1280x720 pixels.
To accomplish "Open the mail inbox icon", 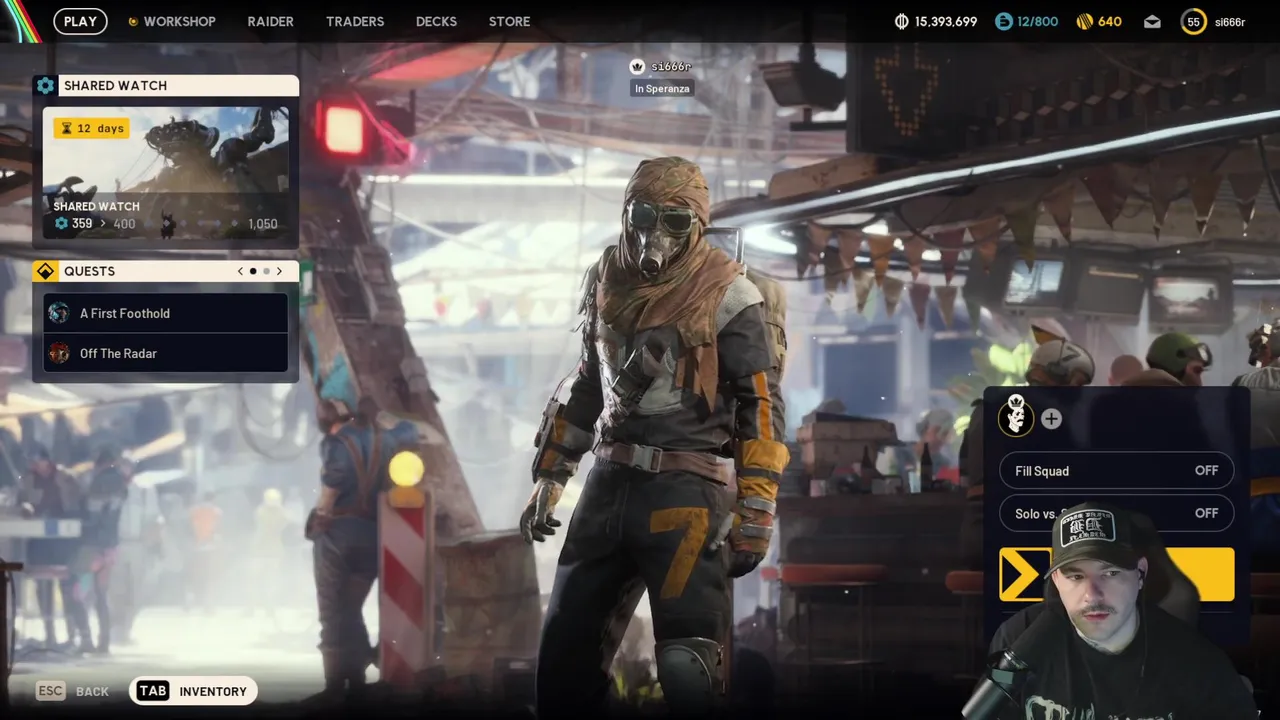I will 1153,21.
